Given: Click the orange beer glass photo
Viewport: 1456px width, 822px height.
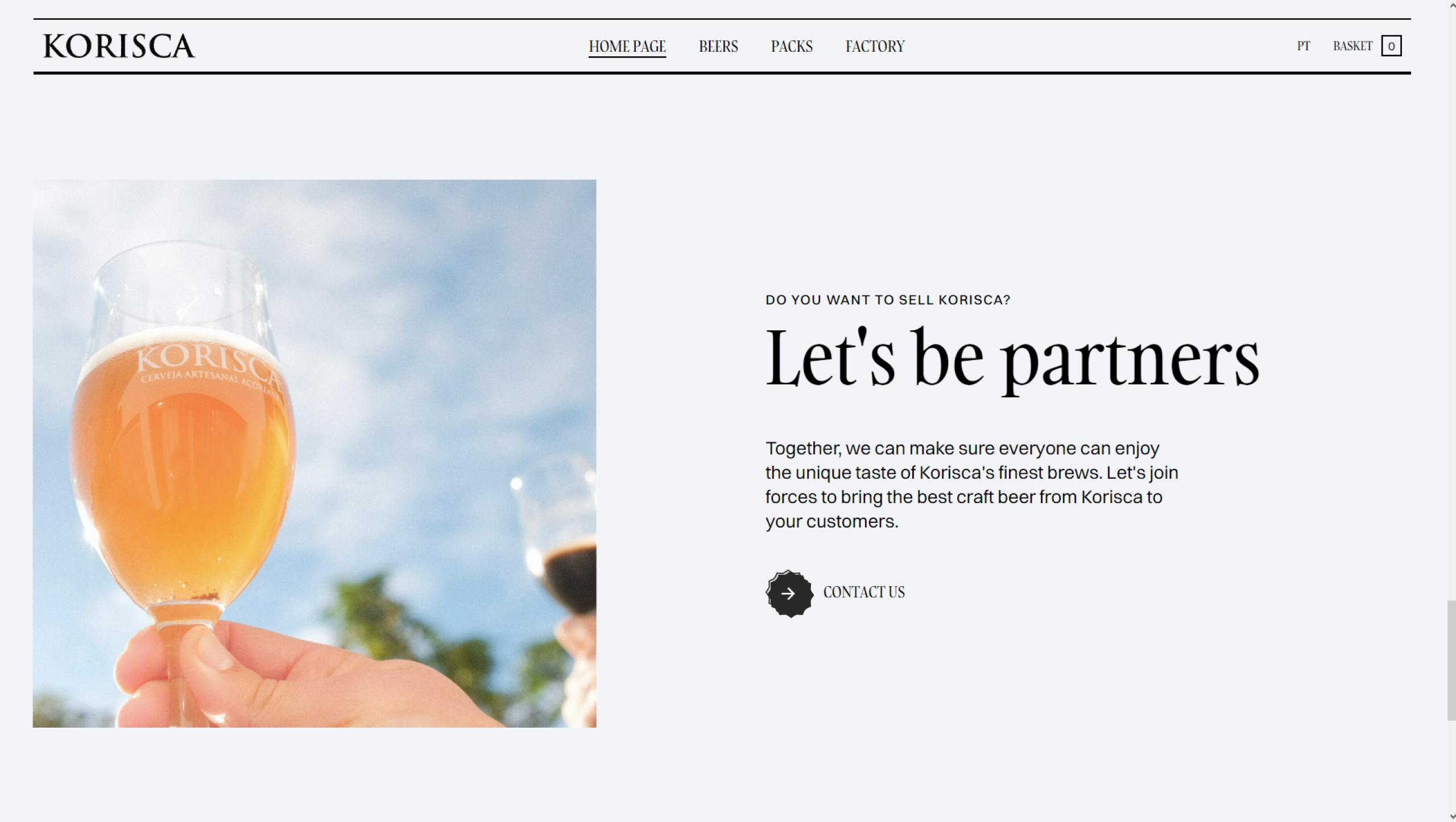Looking at the screenshot, I should [x=314, y=454].
